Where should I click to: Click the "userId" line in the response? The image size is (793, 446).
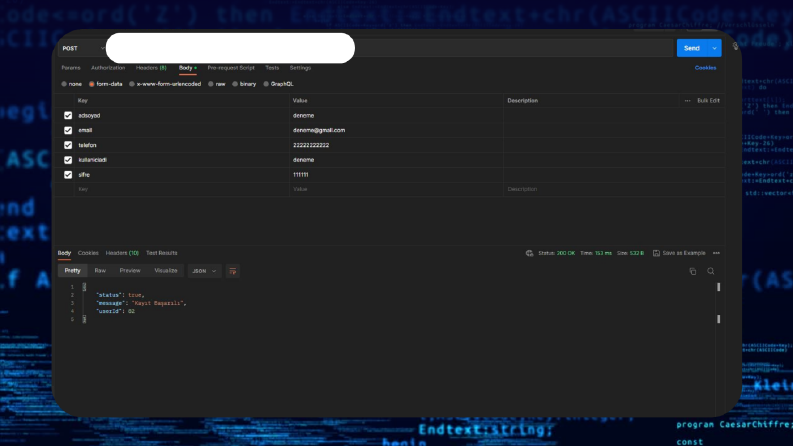115,311
